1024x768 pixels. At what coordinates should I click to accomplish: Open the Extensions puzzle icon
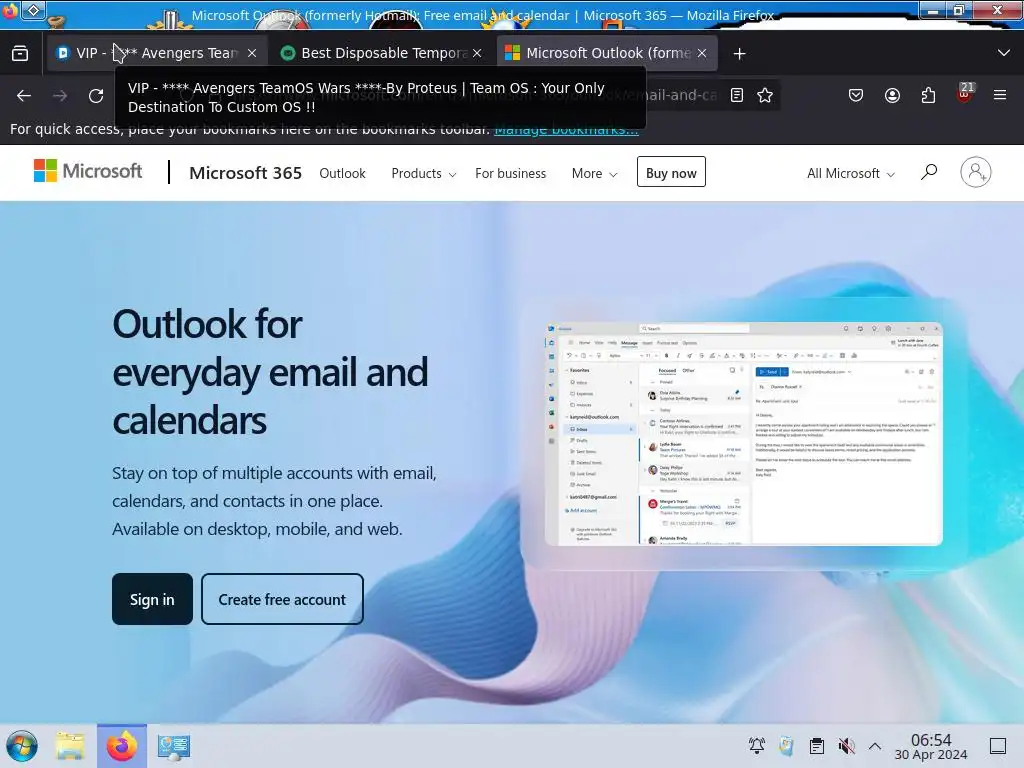pos(928,95)
